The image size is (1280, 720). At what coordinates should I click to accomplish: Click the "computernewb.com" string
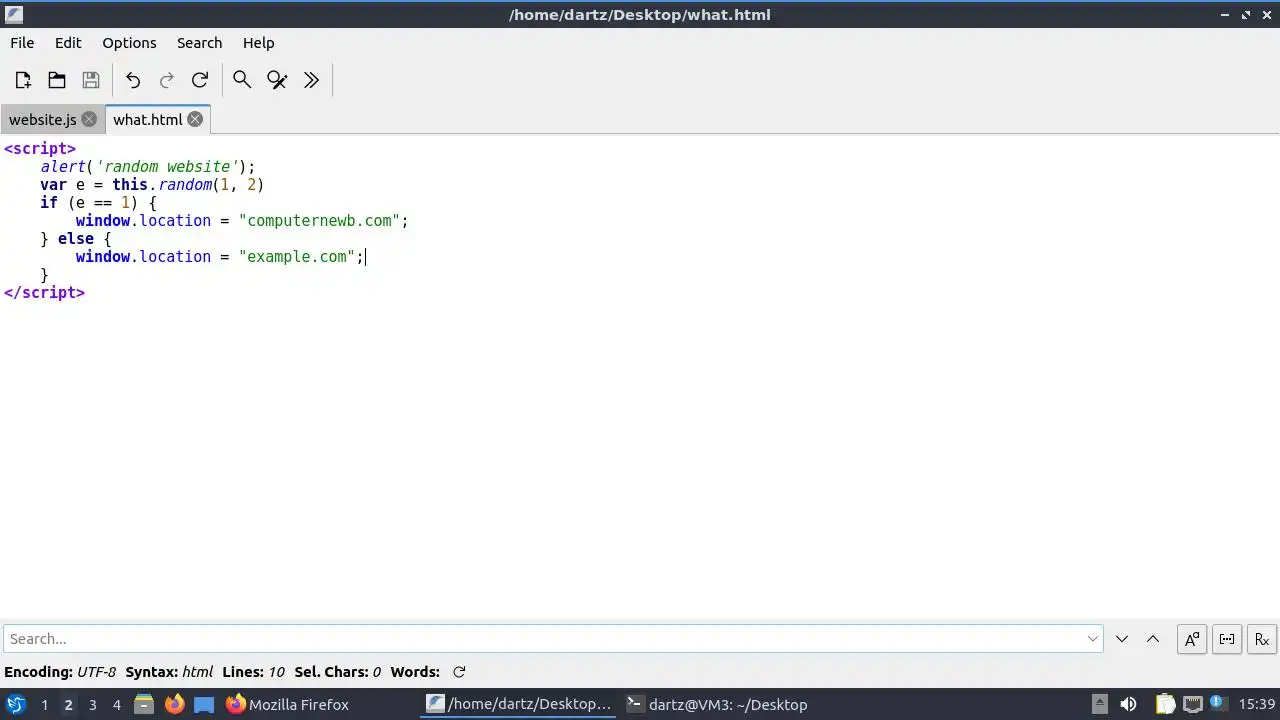[x=319, y=220]
